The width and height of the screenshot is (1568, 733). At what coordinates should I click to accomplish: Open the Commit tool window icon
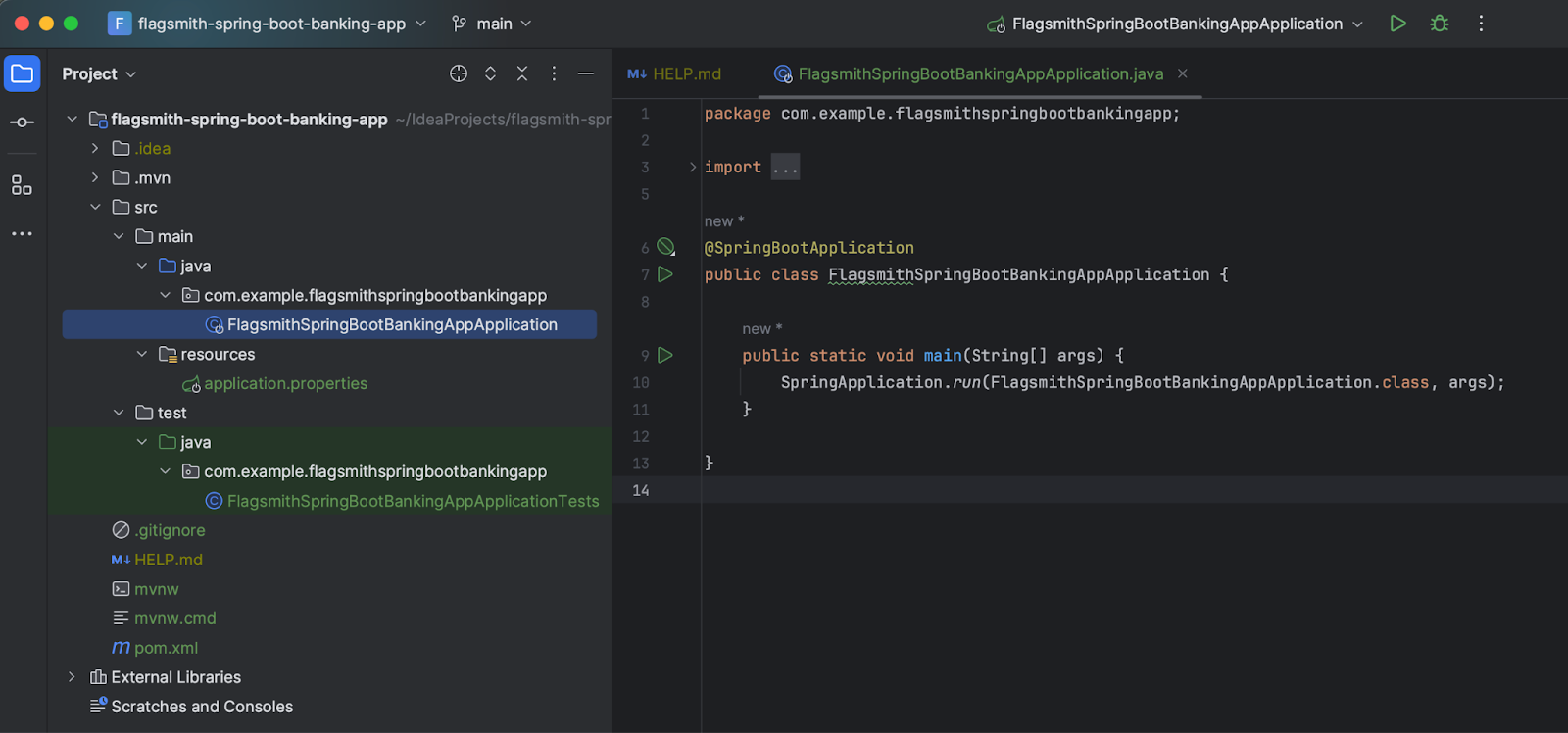tap(22, 122)
